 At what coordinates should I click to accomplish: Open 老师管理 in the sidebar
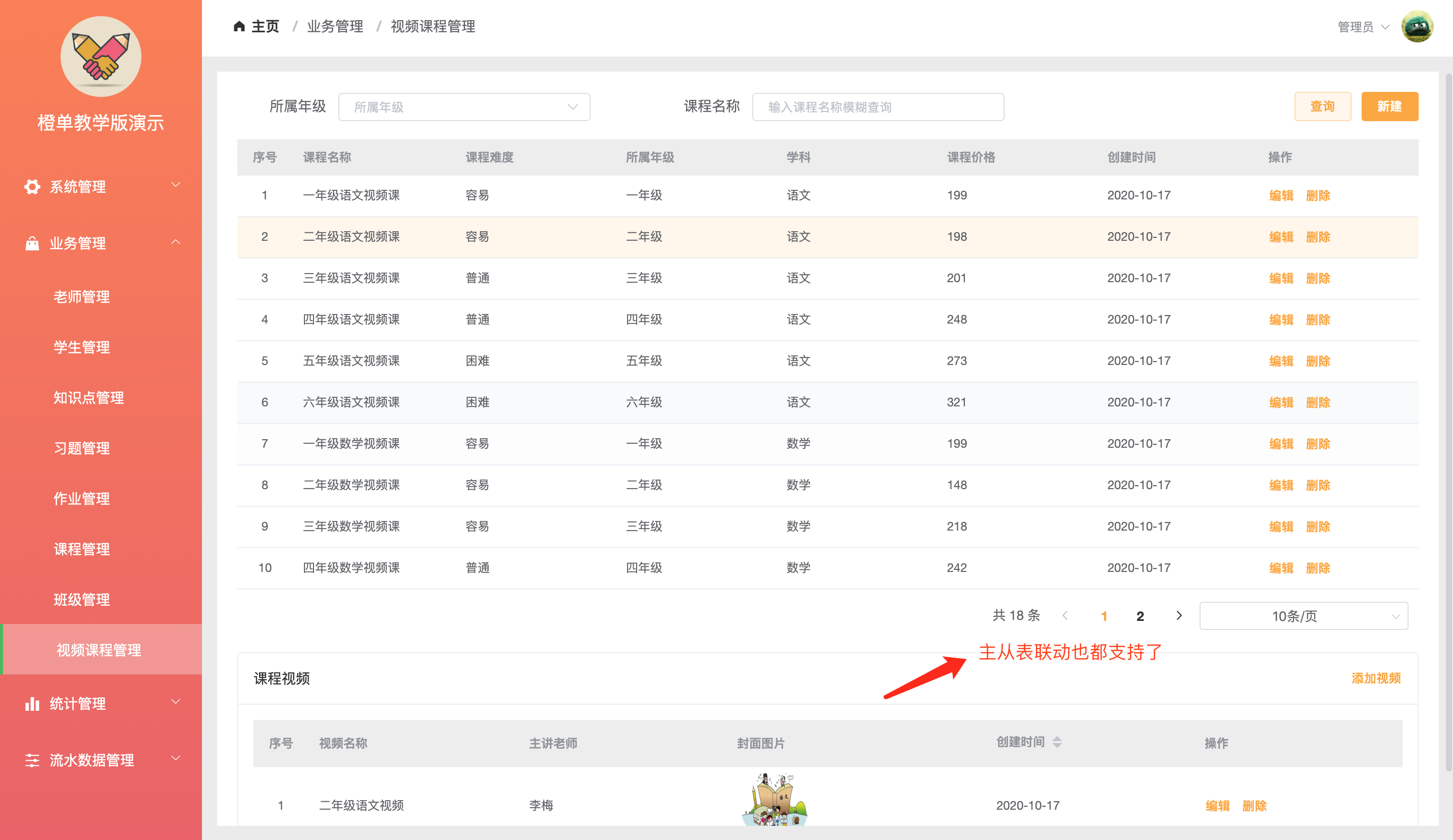click(82, 297)
